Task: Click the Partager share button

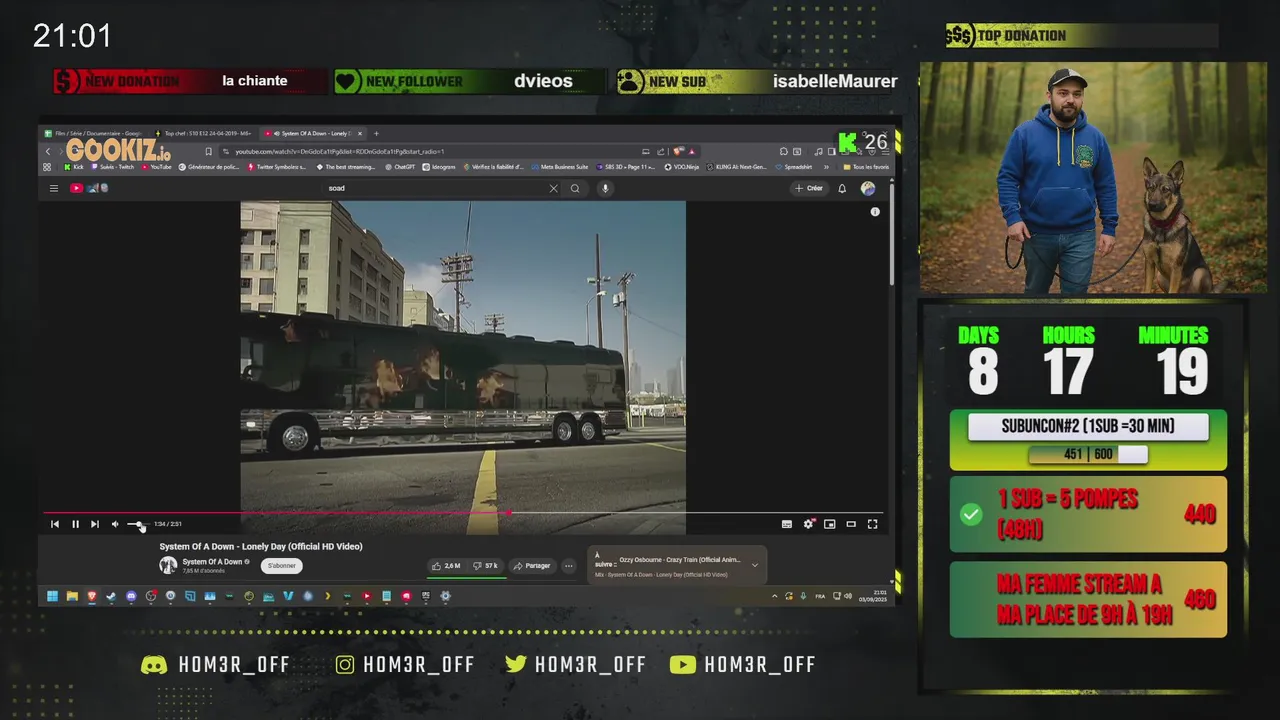Action: pyautogui.click(x=532, y=566)
